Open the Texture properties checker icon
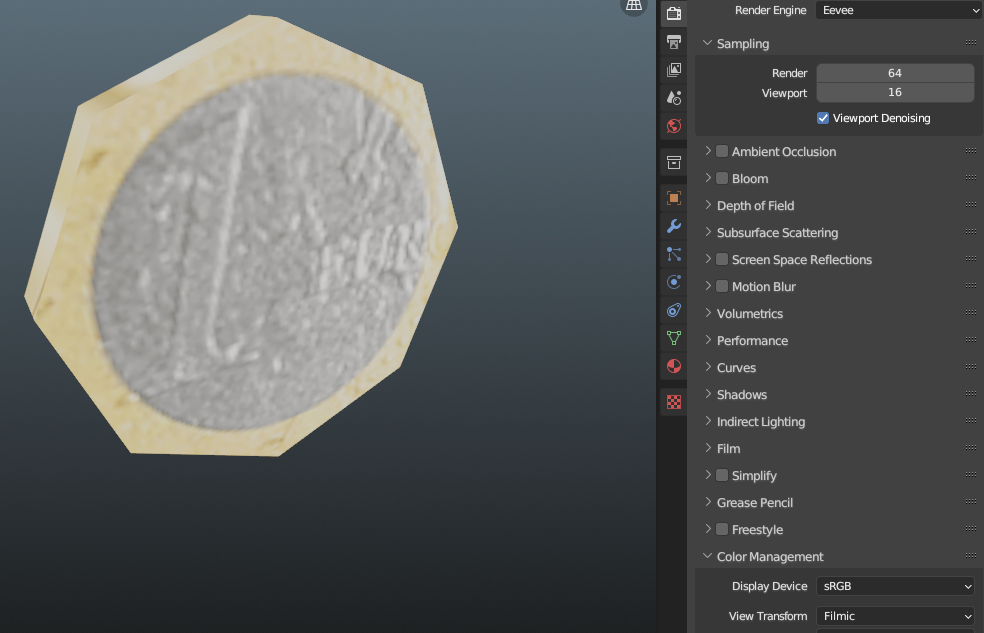This screenshot has height=633, width=984. point(674,402)
